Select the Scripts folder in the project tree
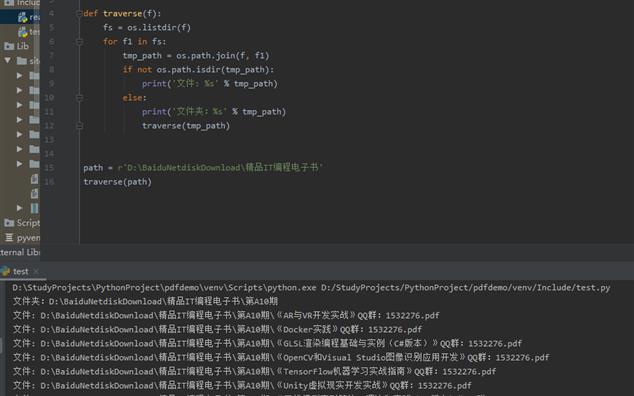 [22, 223]
